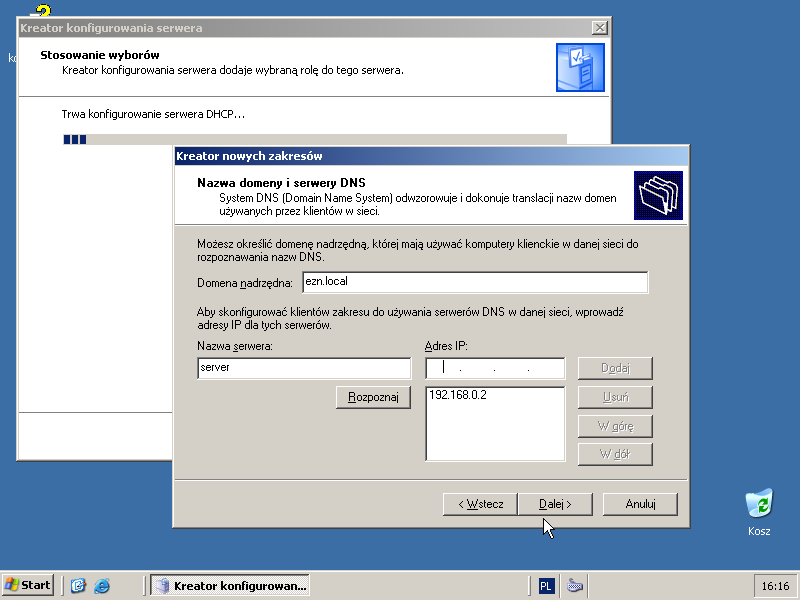The width and height of the screenshot is (800, 600).
Task: Focus the Domena nadrzędna text field
Action: click(475, 282)
